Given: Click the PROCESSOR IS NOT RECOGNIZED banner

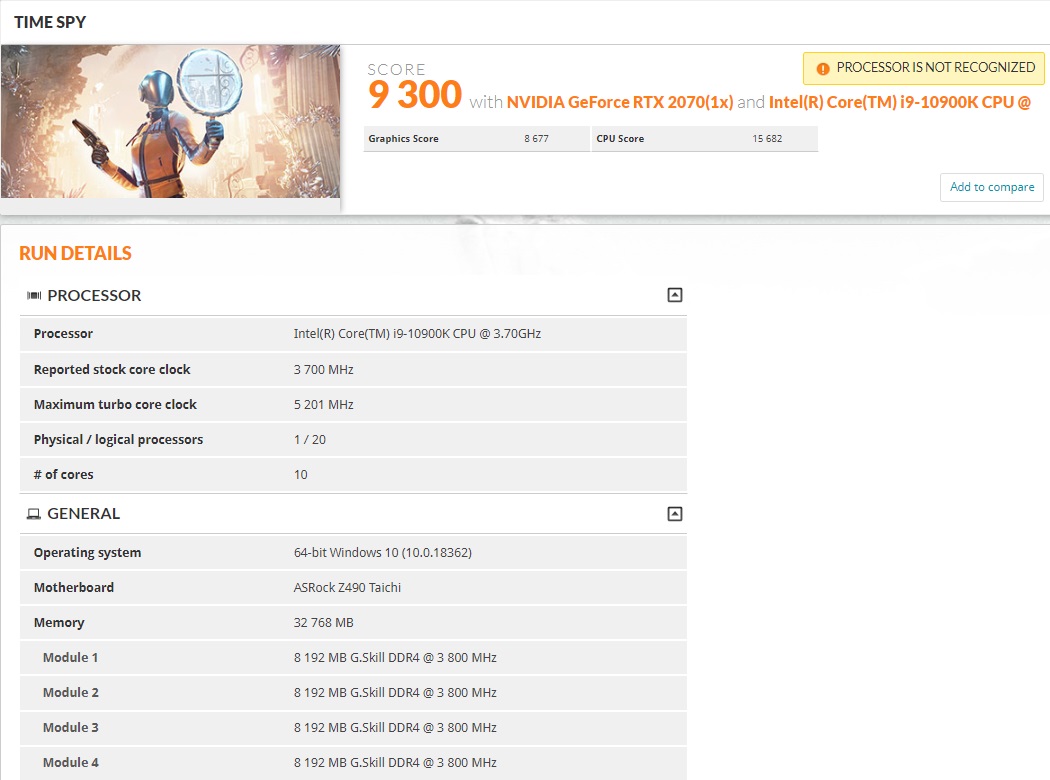Looking at the screenshot, I should click(923, 68).
